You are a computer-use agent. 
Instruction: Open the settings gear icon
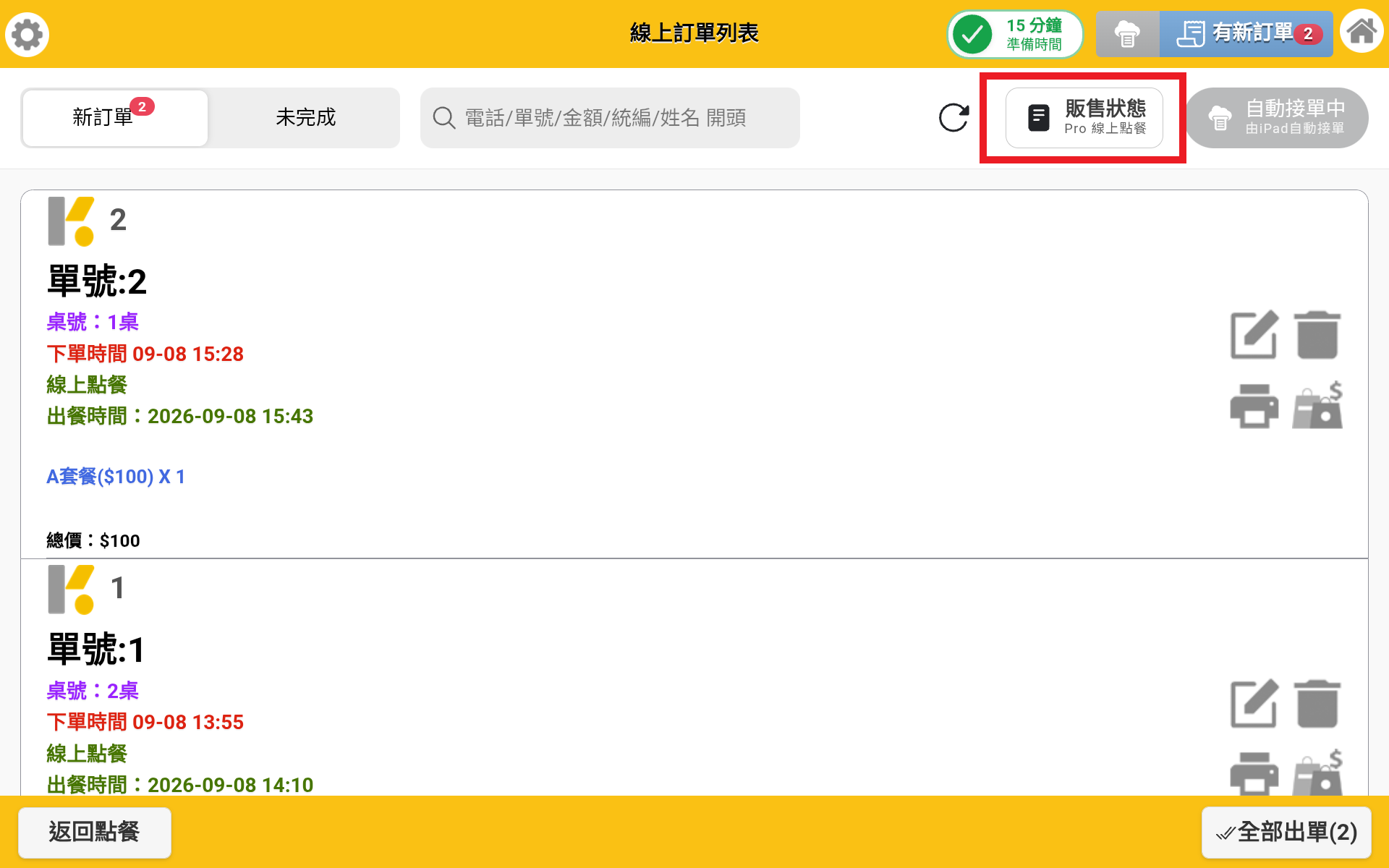[x=27, y=34]
